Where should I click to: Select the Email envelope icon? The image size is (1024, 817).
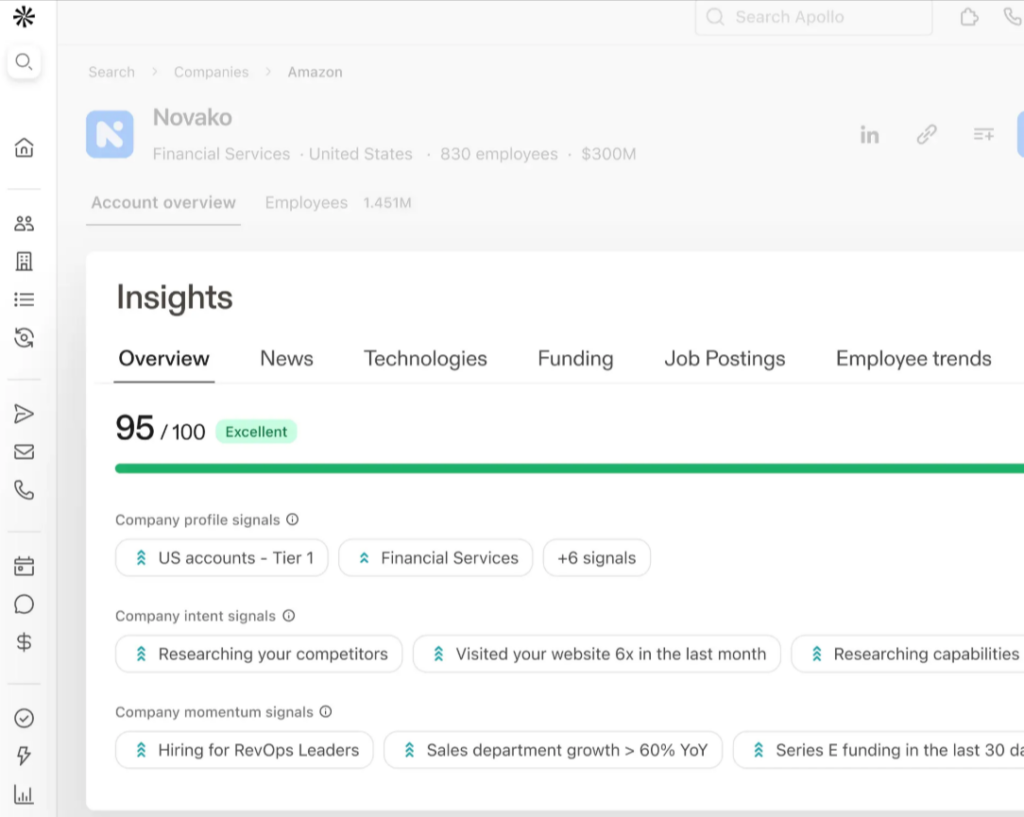24,451
